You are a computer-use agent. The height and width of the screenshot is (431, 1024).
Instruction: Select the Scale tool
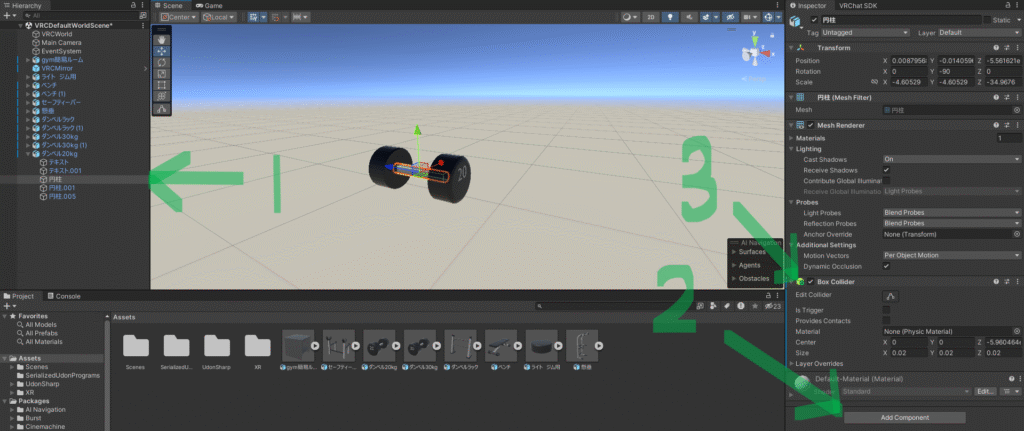click(x=162, y=73)
